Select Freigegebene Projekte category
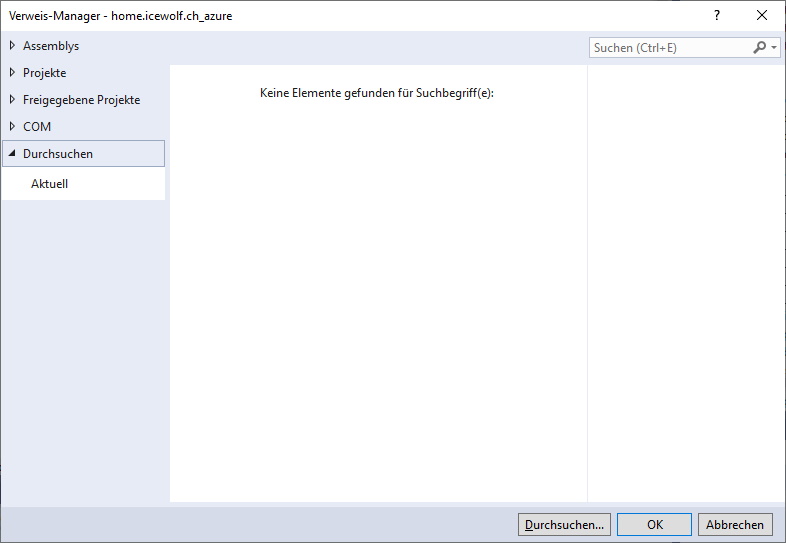 [82, 100]
